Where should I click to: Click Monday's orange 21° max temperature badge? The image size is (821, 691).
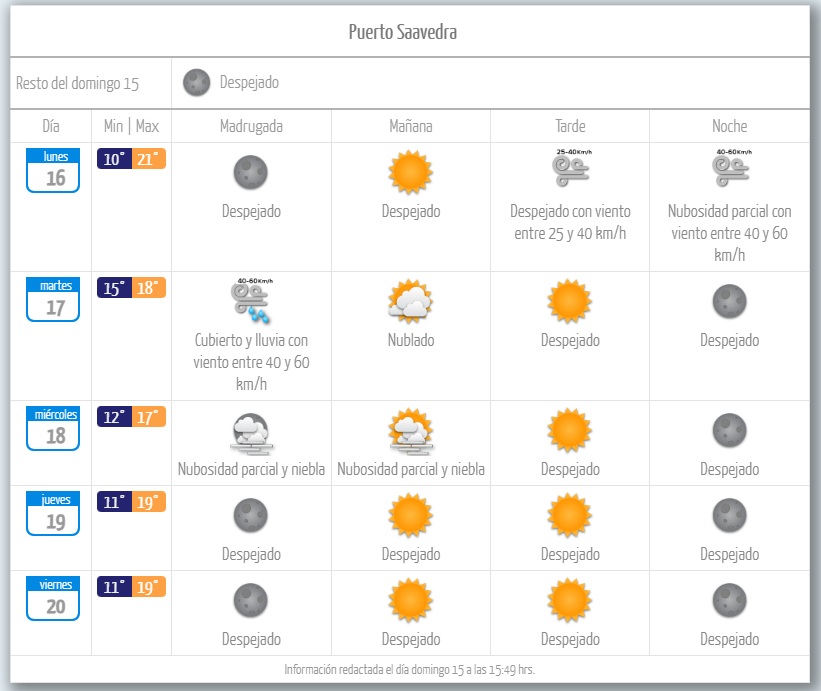(148, 159)
